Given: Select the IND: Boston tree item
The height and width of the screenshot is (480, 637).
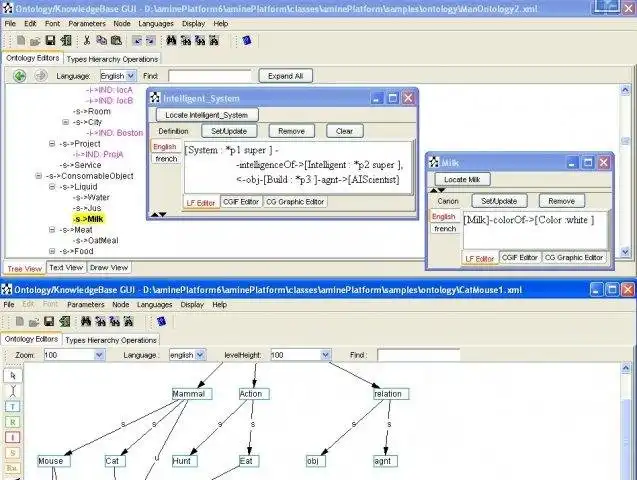Looking at the screenshot, I should 115,133.
